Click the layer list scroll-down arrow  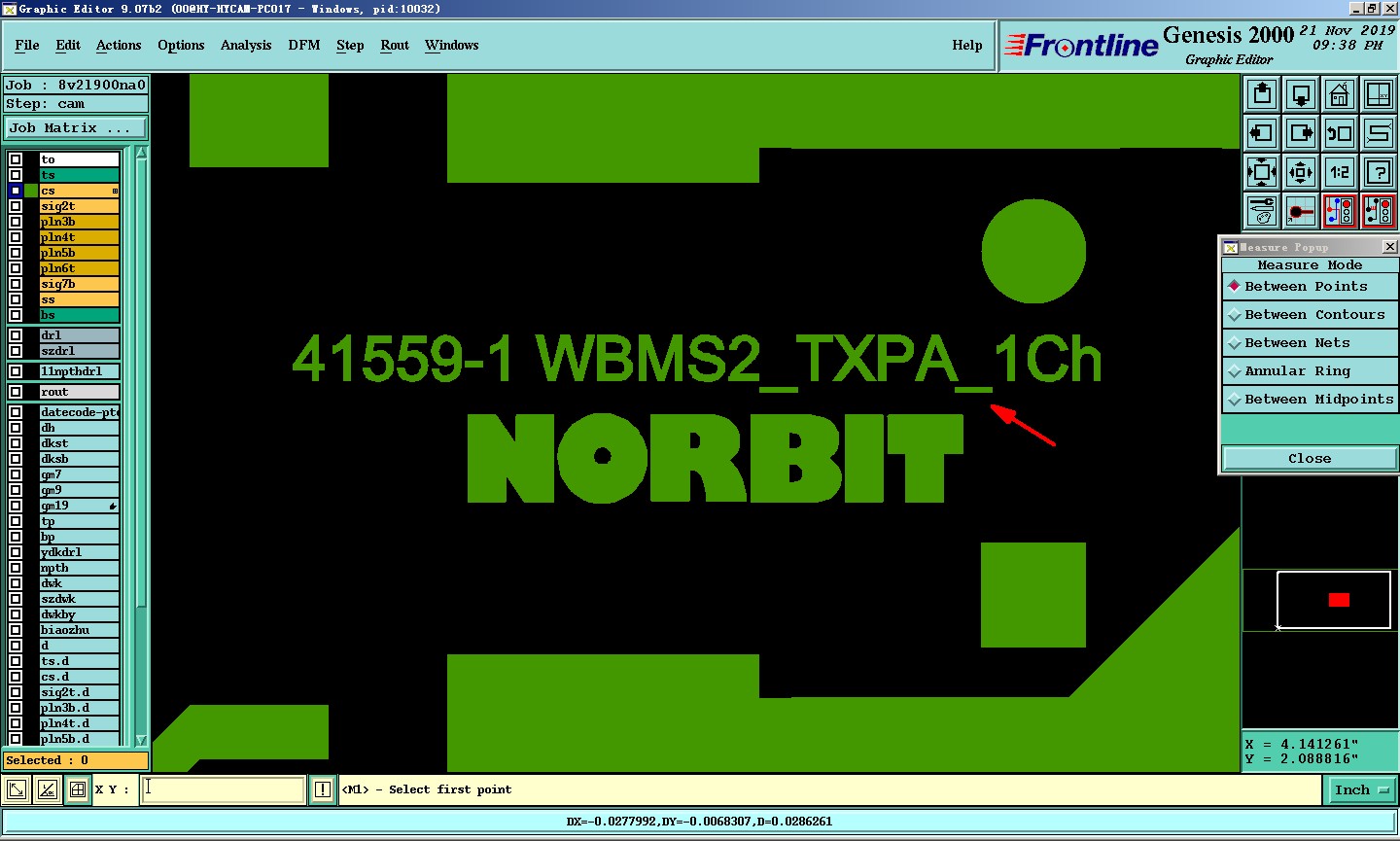(x=142, y=740)
